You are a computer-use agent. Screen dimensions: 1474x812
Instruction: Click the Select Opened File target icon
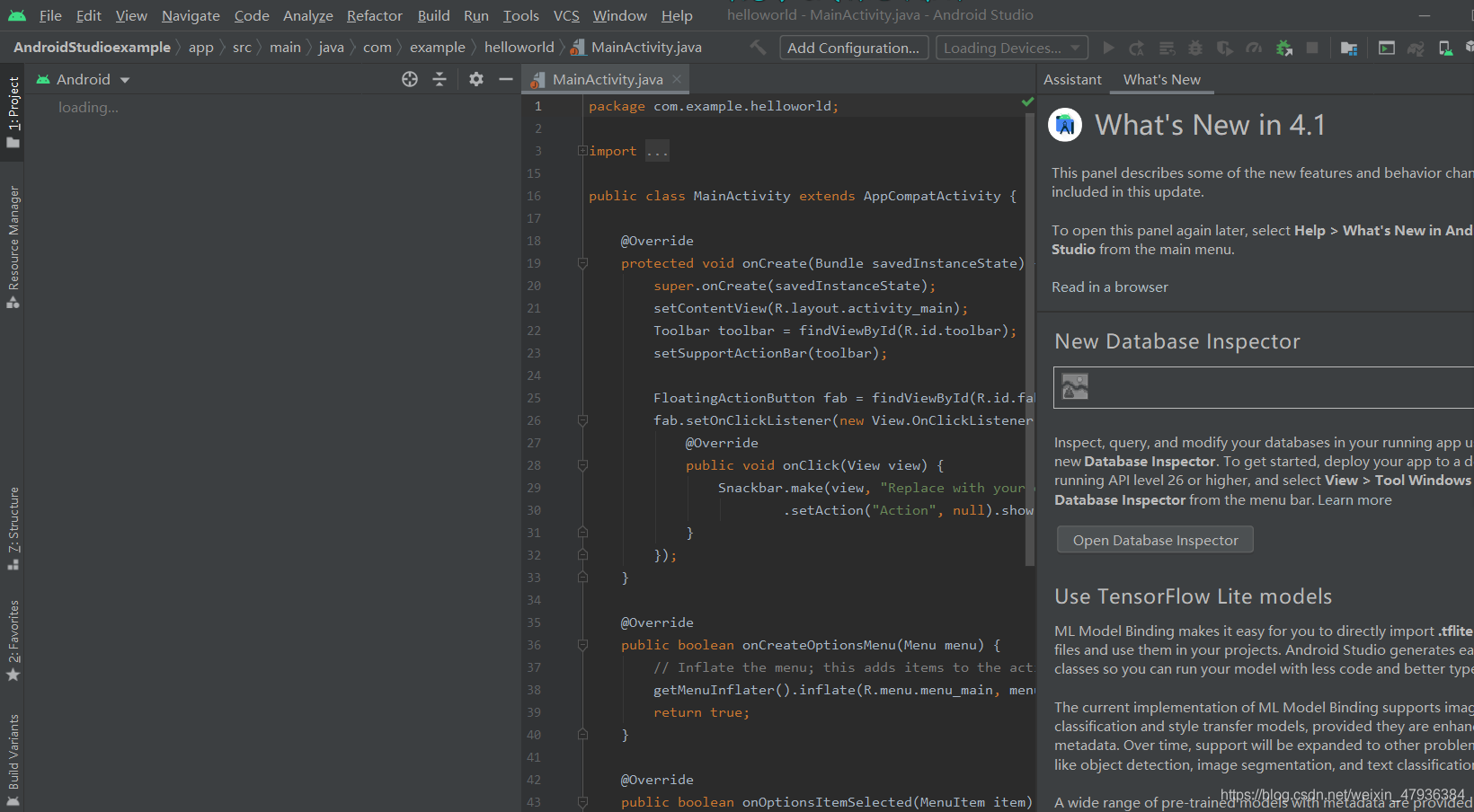[410, 79]
